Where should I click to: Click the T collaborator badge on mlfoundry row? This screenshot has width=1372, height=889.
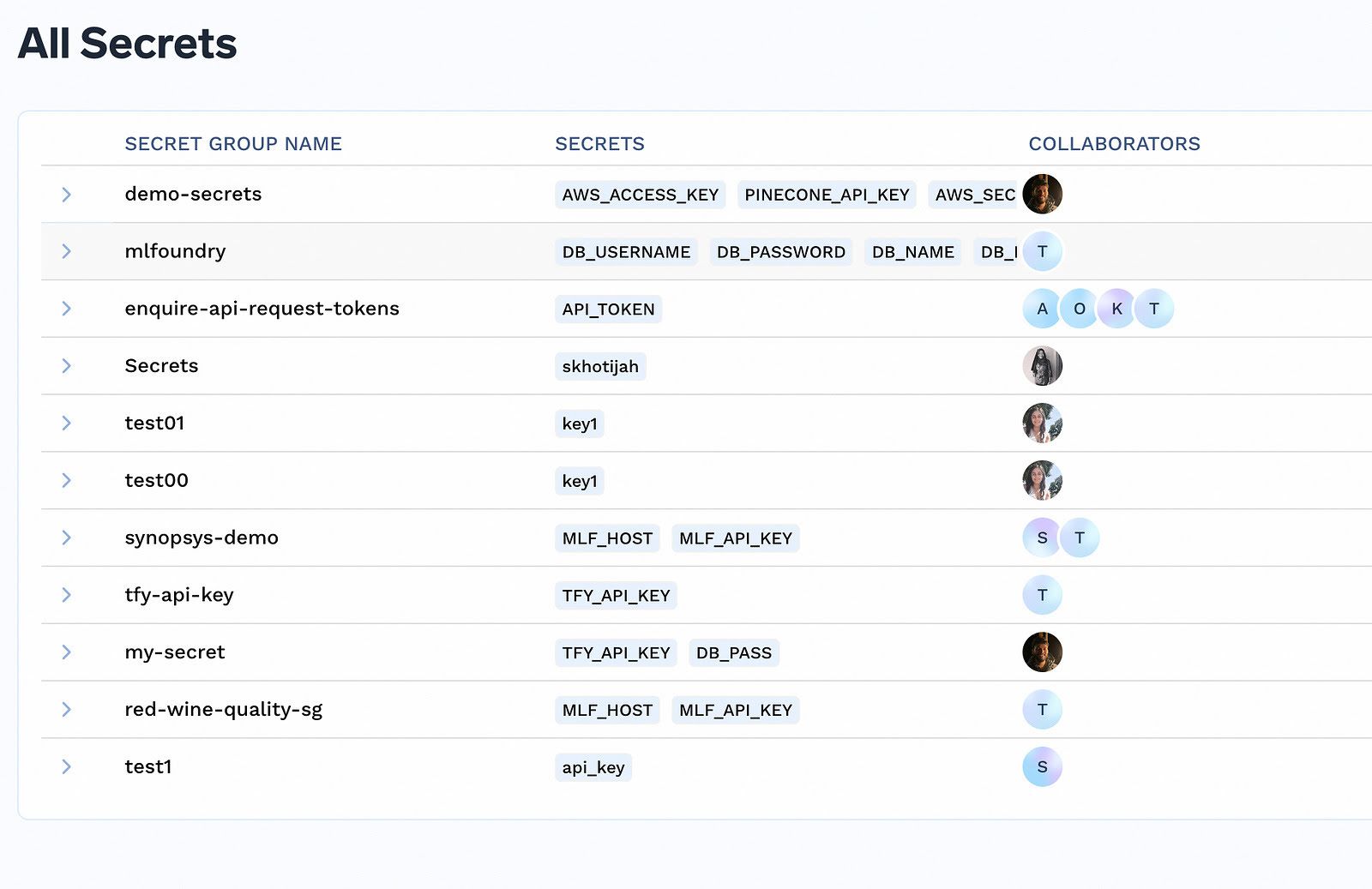tap(1042, 251)
